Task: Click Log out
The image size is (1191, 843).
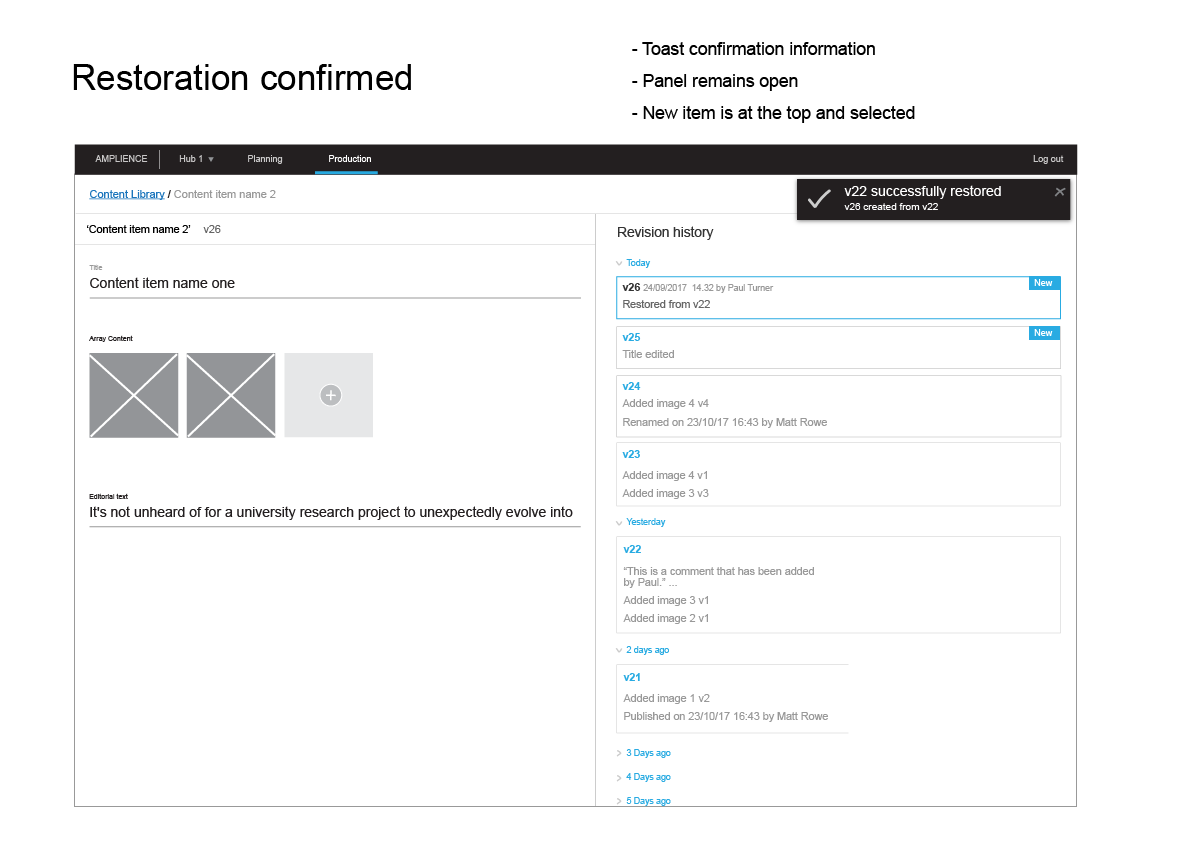Action: pos(1047,159)
